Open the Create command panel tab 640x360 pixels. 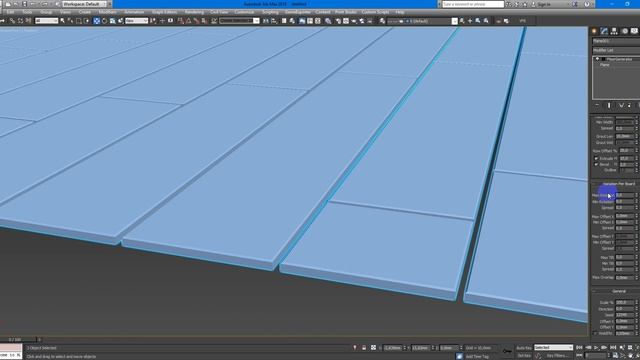coord(594,31)
